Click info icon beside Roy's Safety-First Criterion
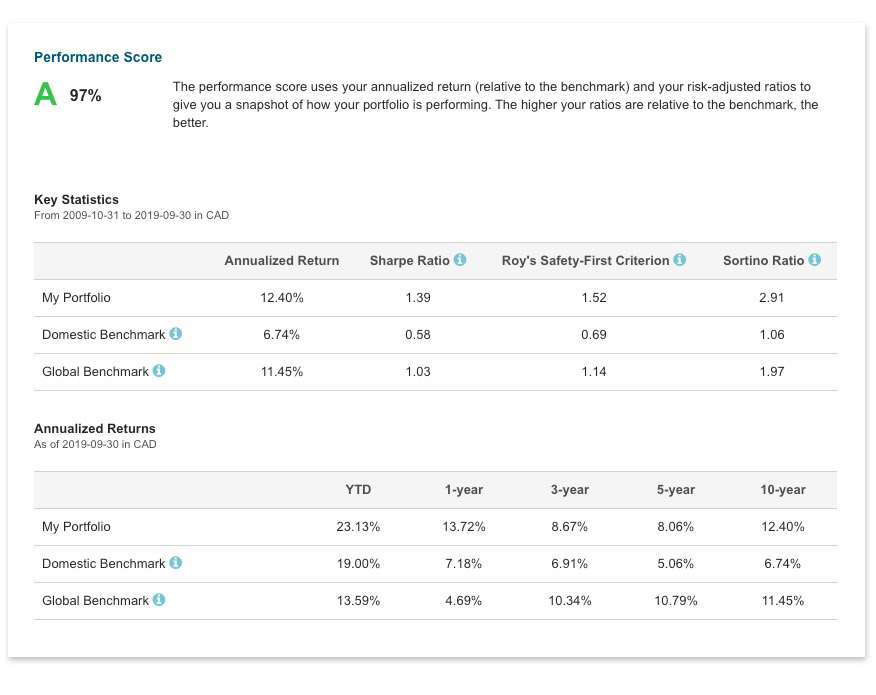 [679, 260]
